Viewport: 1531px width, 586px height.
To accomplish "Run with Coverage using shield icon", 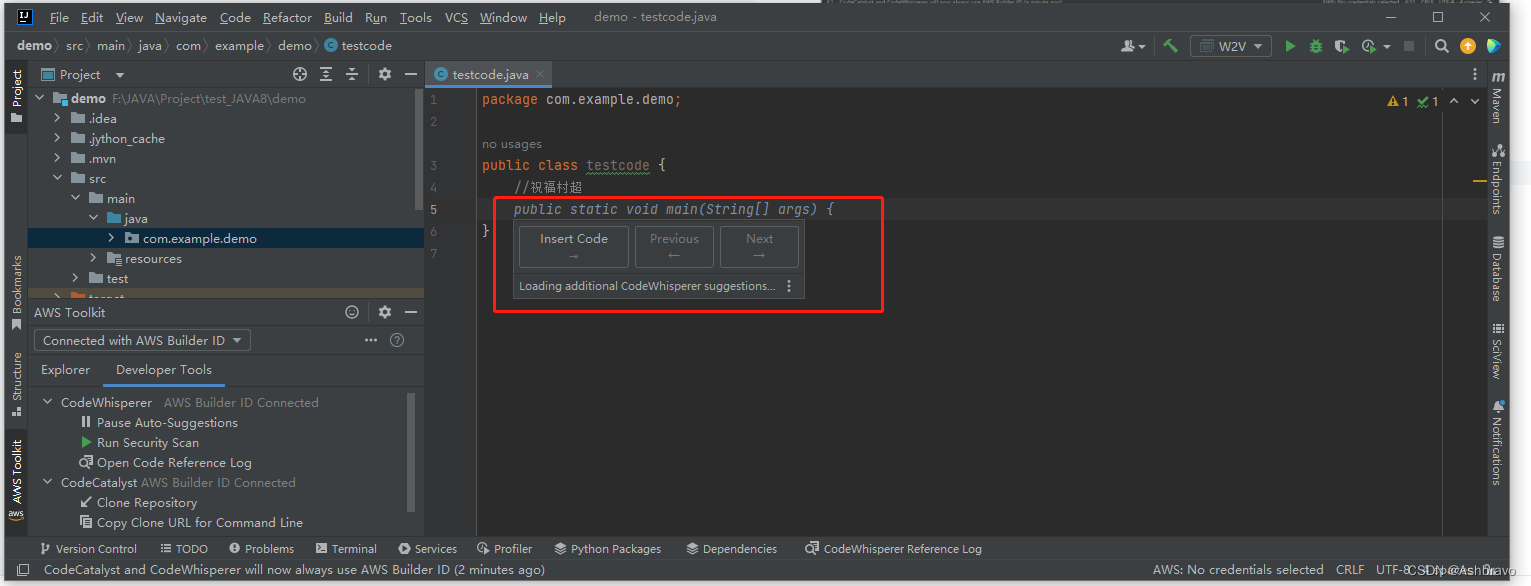I will click(x=1341, y=46).
